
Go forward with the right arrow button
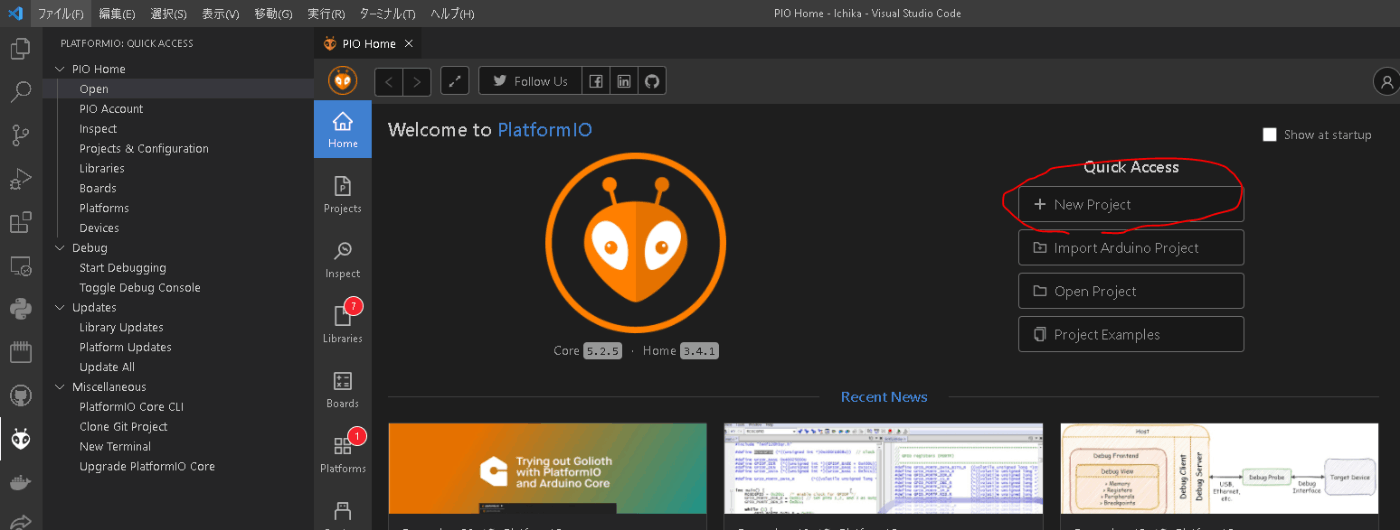click(417, 81)
